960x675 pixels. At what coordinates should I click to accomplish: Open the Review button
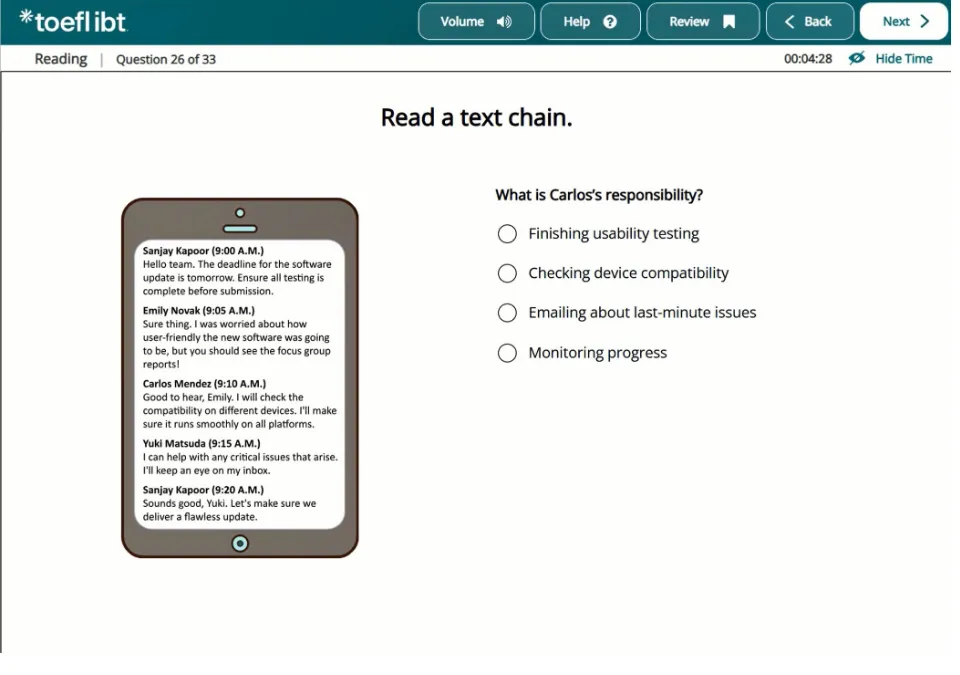703,21
